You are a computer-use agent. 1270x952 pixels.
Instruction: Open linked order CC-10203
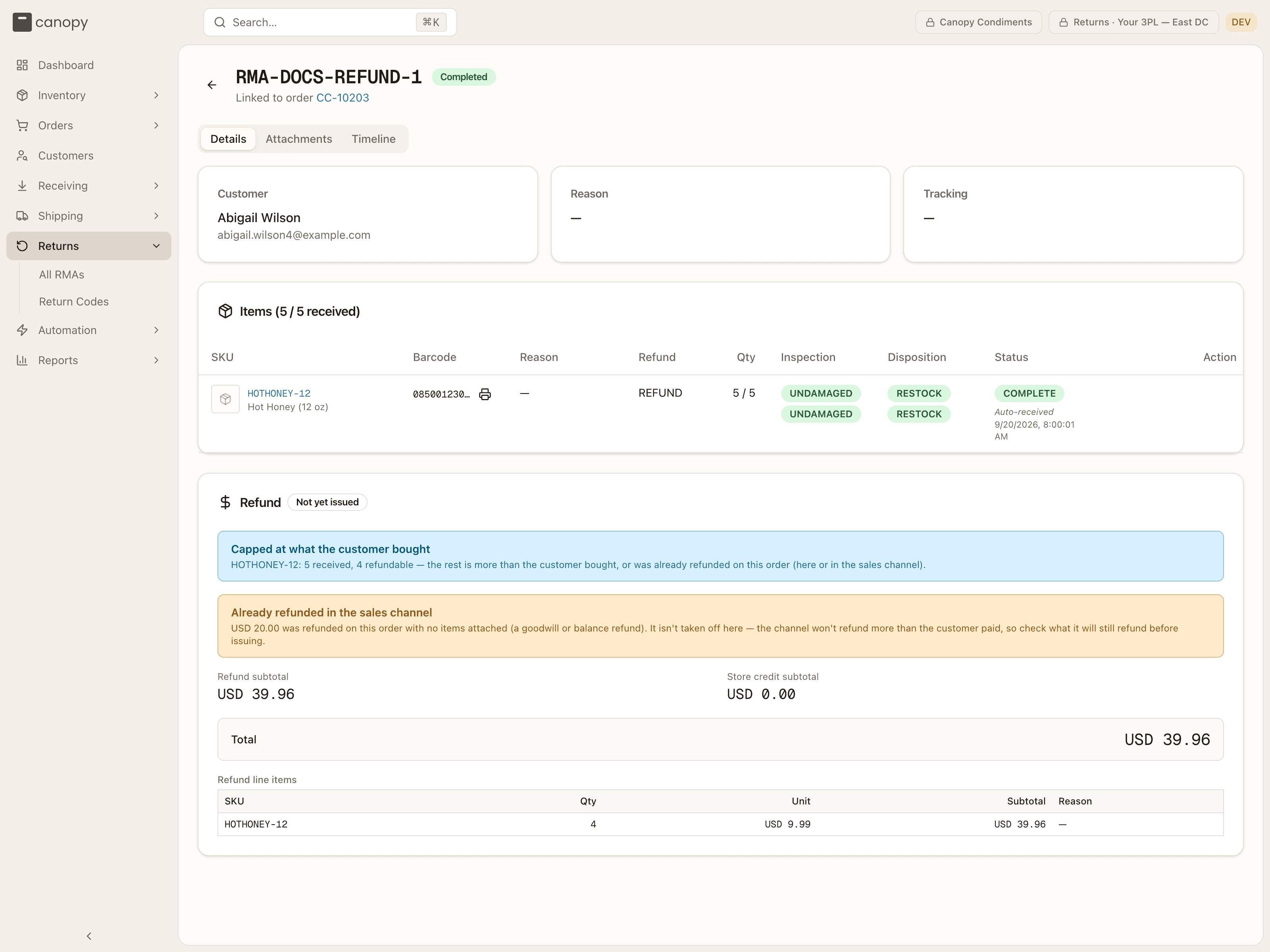pyautogui.click(x=343, y=98)
